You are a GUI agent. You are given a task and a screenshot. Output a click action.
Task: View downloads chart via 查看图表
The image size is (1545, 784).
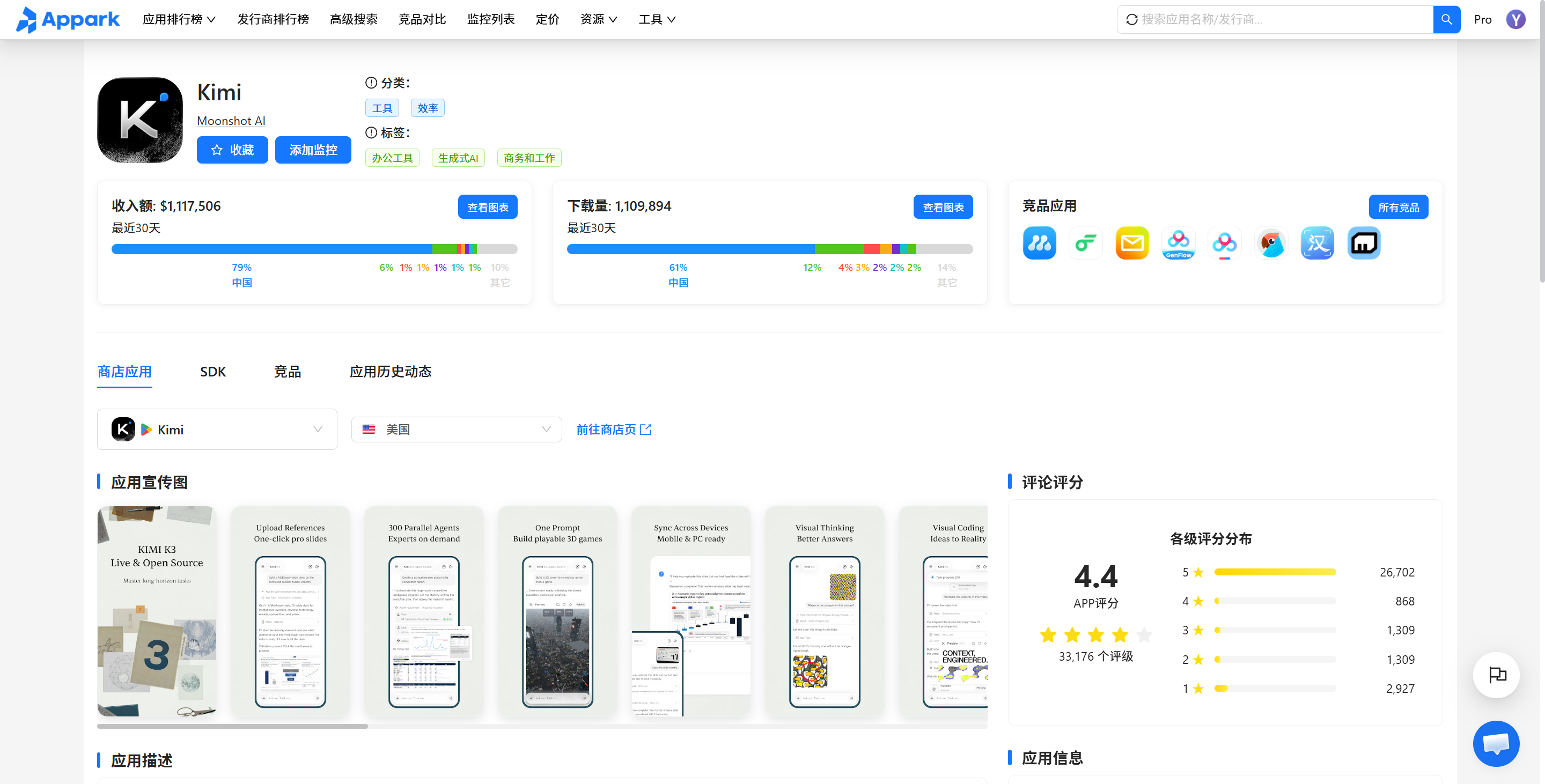943,208
